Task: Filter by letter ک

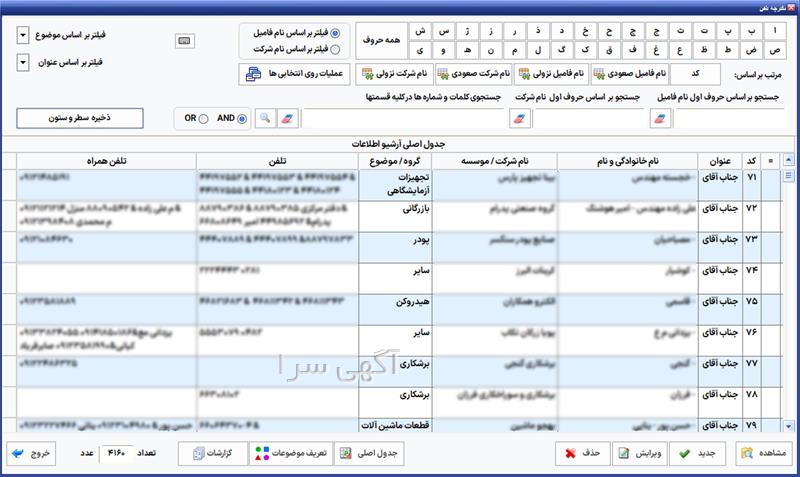Action: (x=586, y=50)
